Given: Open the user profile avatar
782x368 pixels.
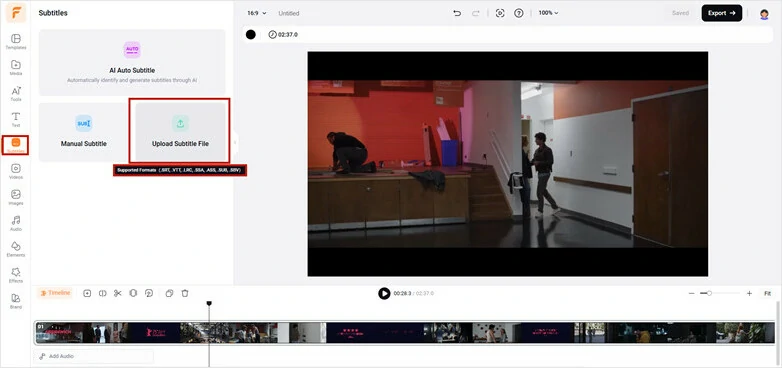Looking at the screenshot, I should click(x=764, y=14).
